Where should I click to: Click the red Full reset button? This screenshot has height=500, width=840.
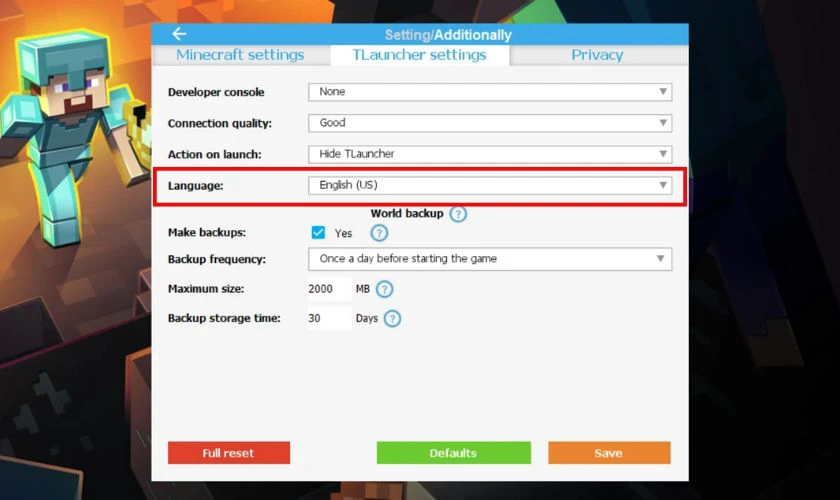pyautogui.click(x=229, y=453)
